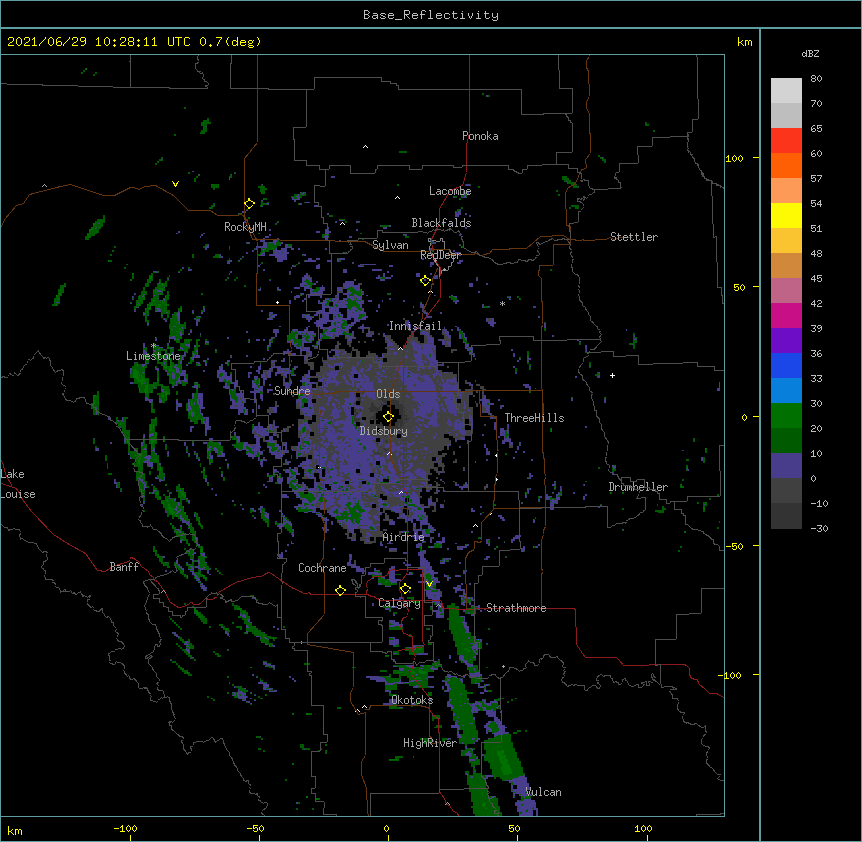The width and height of the screenshot is (862, 842).
Task: Click the white plus marker north of Drumheller
Action: point(612,375)
